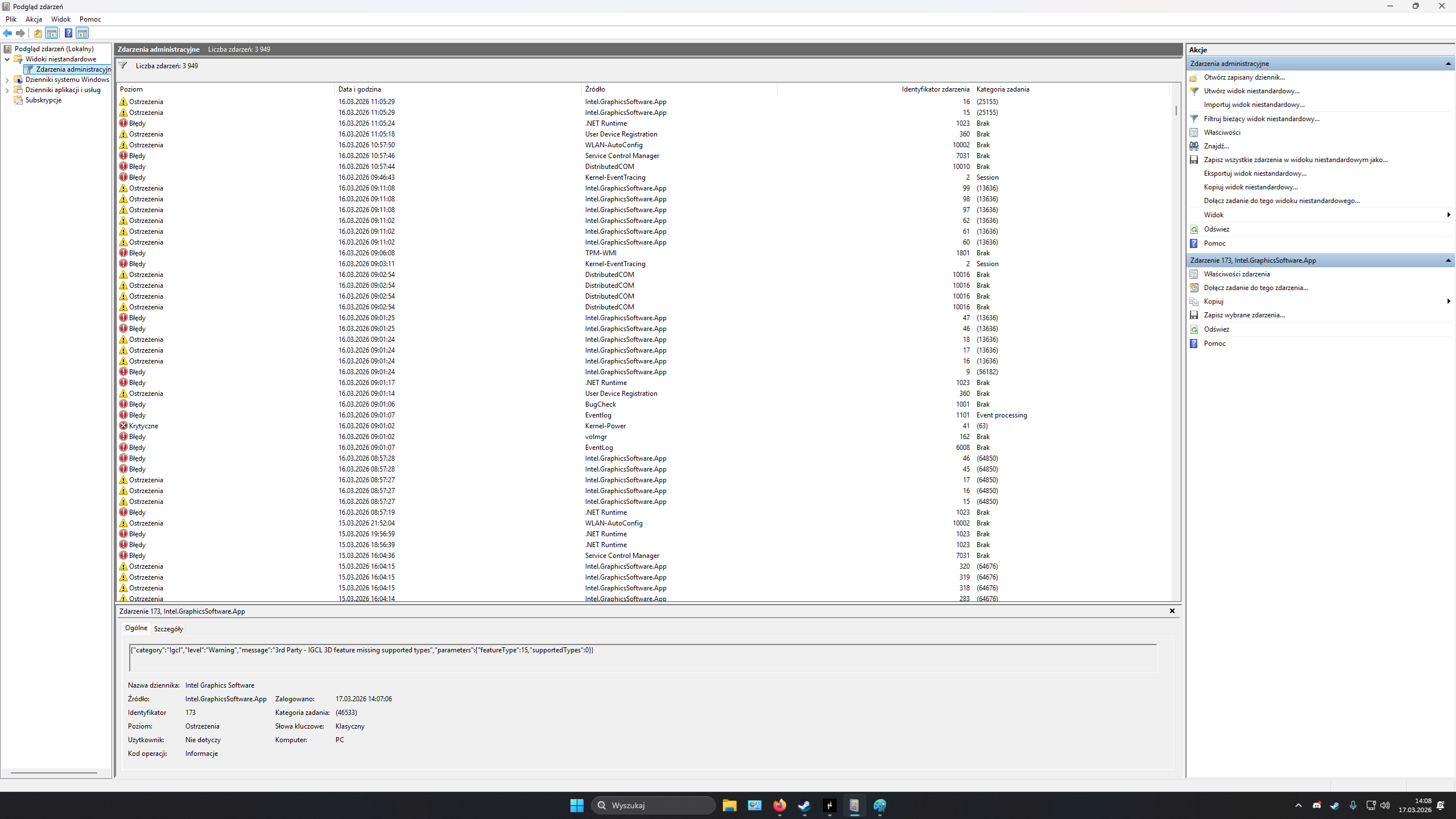Expand Dzienniki aplikacji i usług node
1456x819 pixels.
(x=7, y=90)
